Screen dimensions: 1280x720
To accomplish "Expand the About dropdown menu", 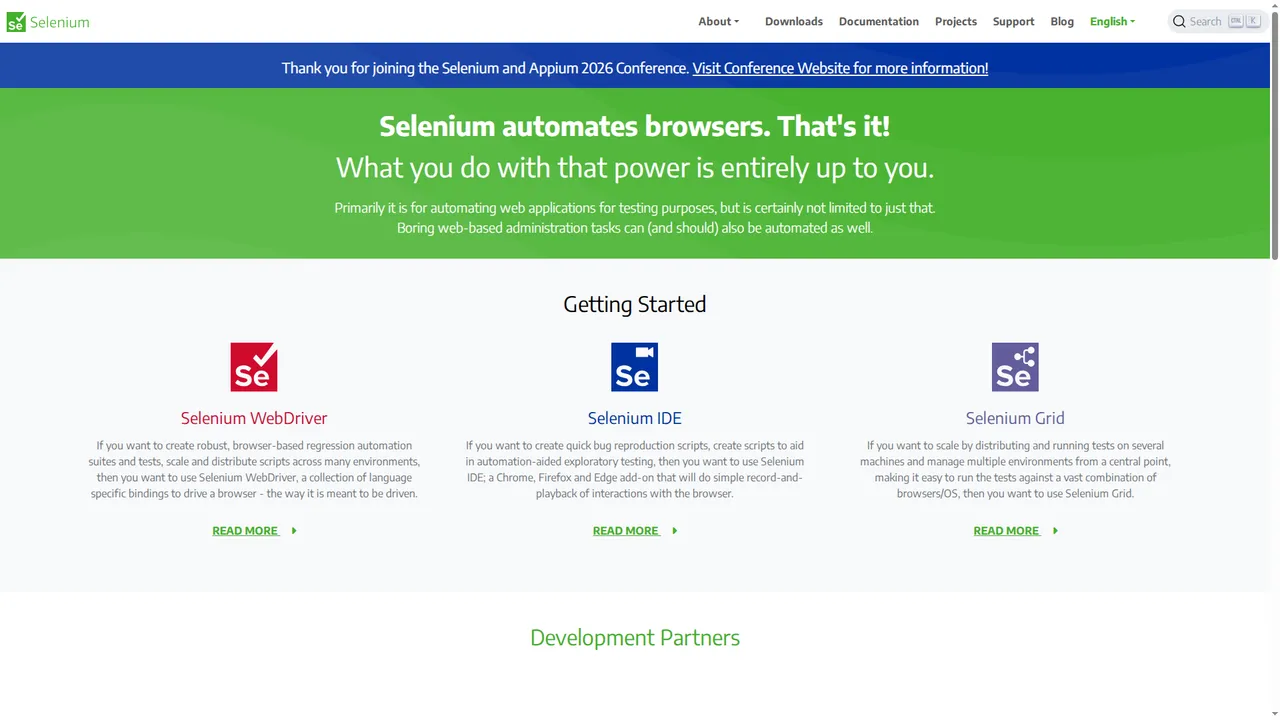I will (719, 21).
